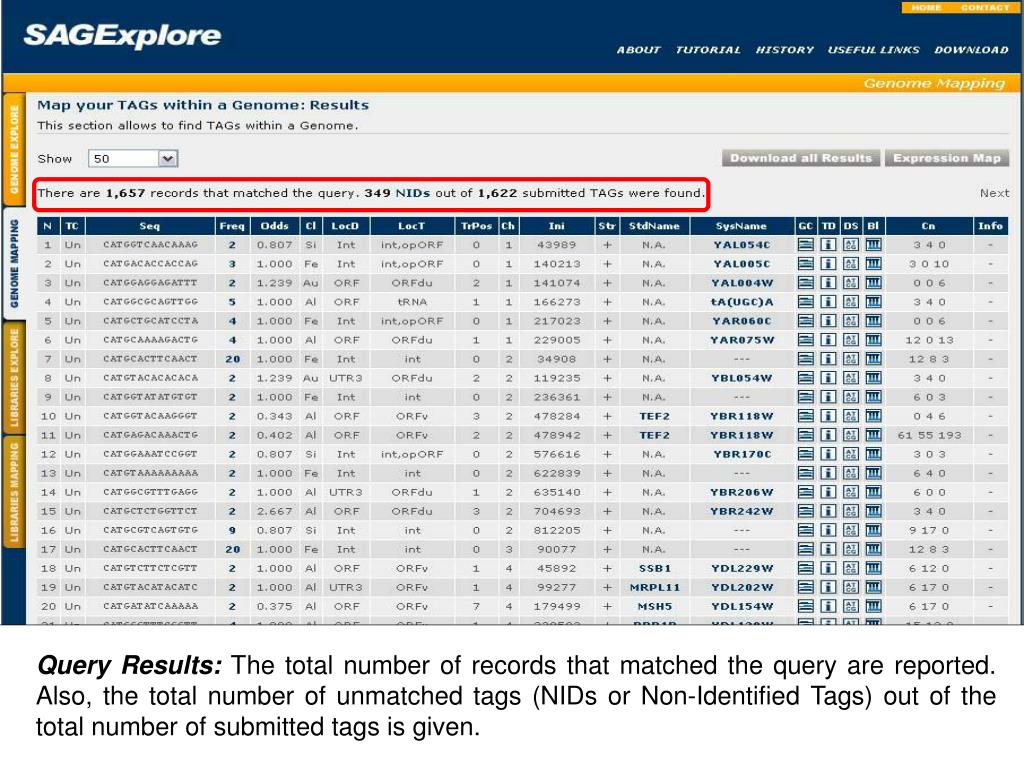The image size is (1024, 768).
Task: Open tA(UGC)A system name link
Action: pos(742,302)
